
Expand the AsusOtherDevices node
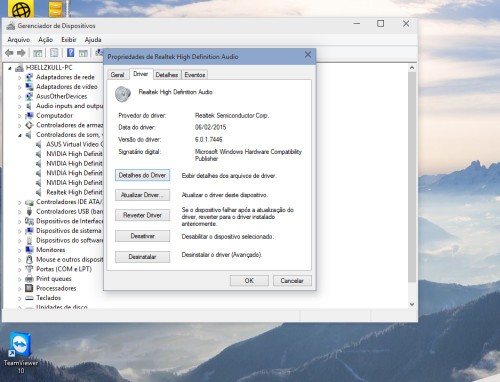coord(20,97)
